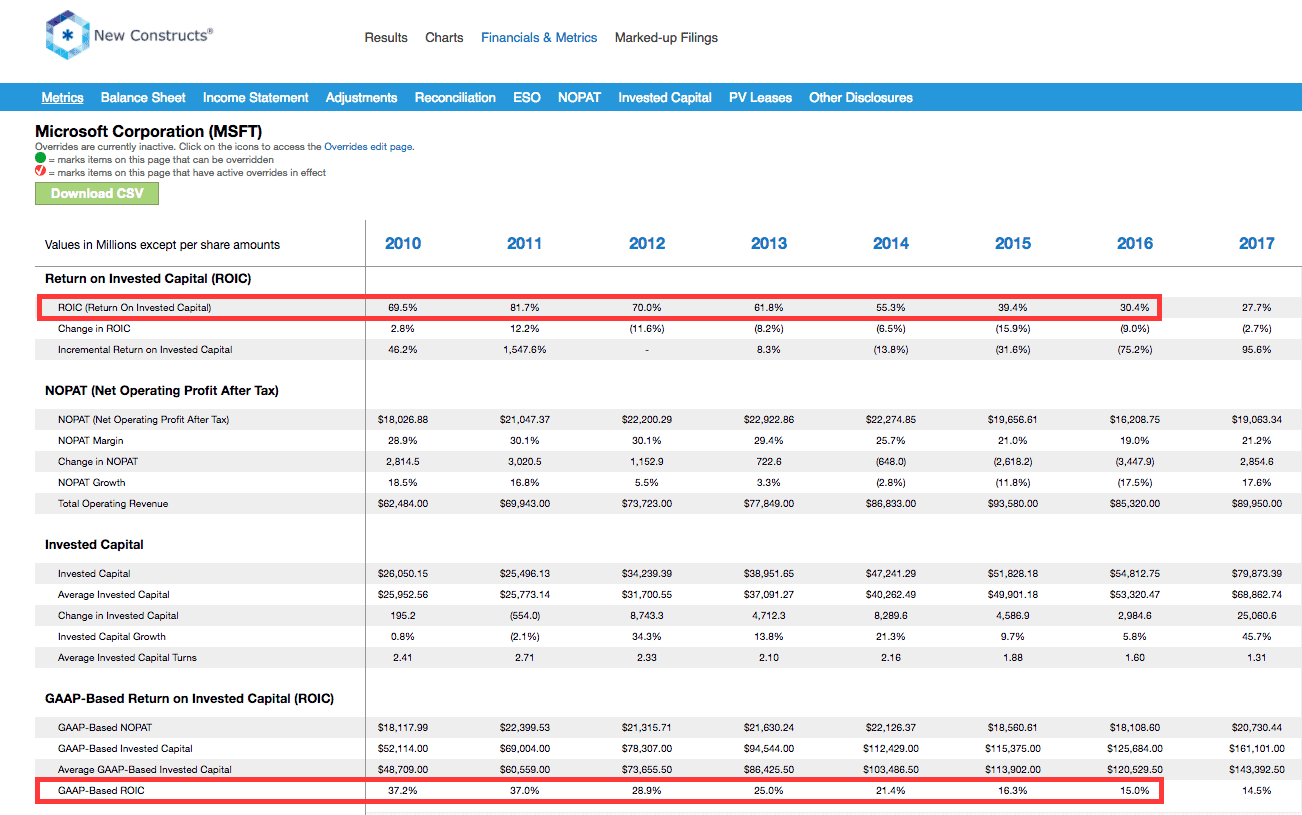Click the Values in Millions header note
This screenshot has height=815, width=1302.
pyautogui.click(x=162, y=245)
